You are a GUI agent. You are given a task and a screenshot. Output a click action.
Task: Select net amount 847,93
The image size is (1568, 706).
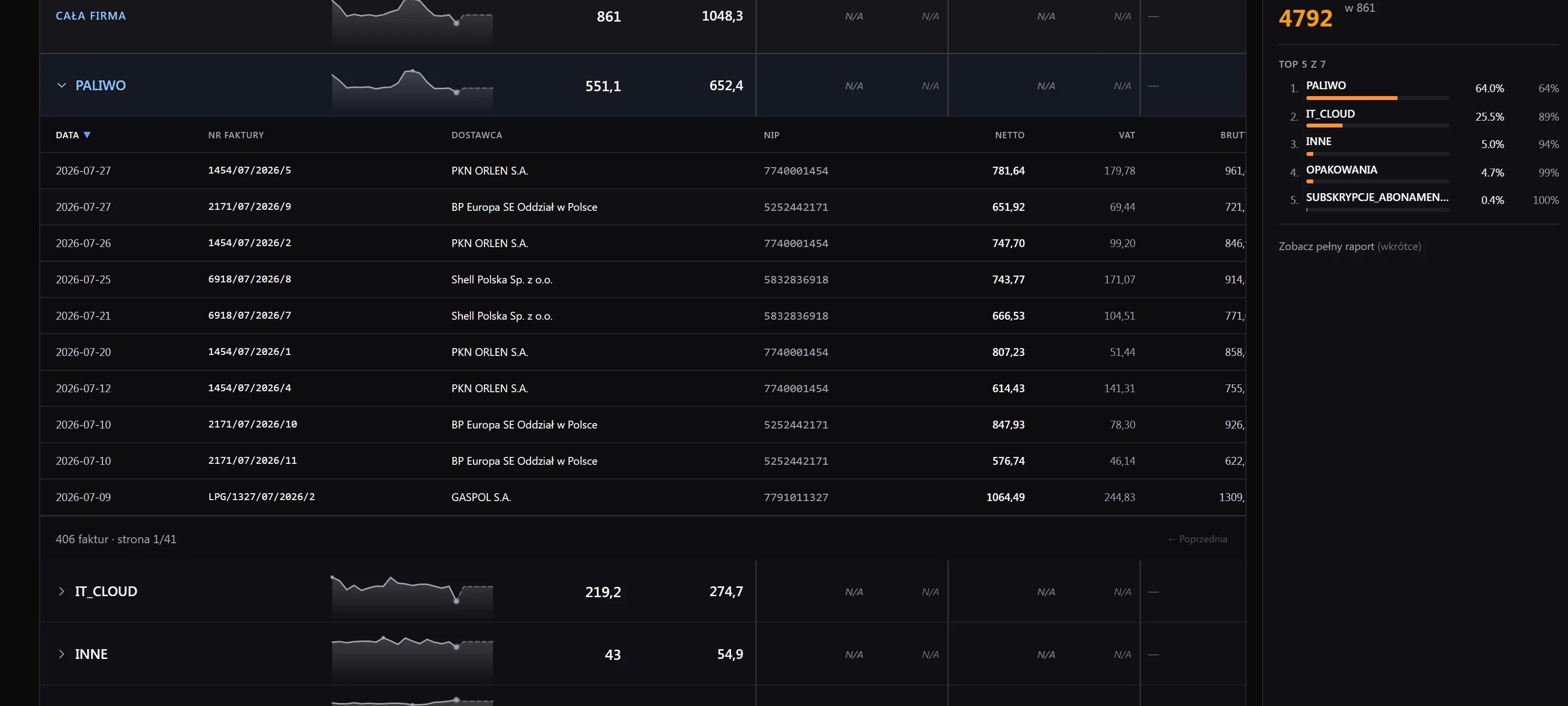point(1008,425)
